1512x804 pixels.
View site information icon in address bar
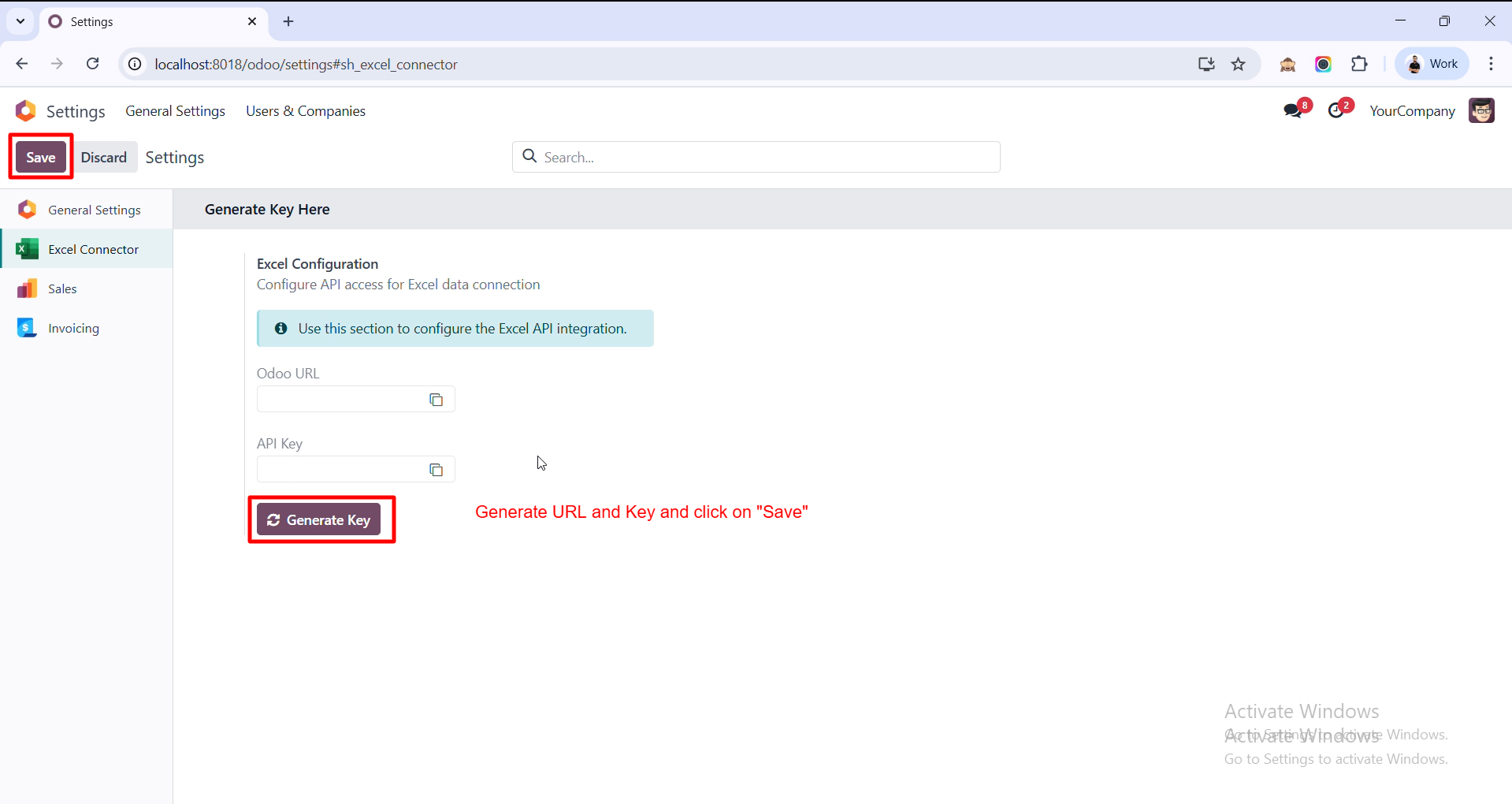(136, 64)
